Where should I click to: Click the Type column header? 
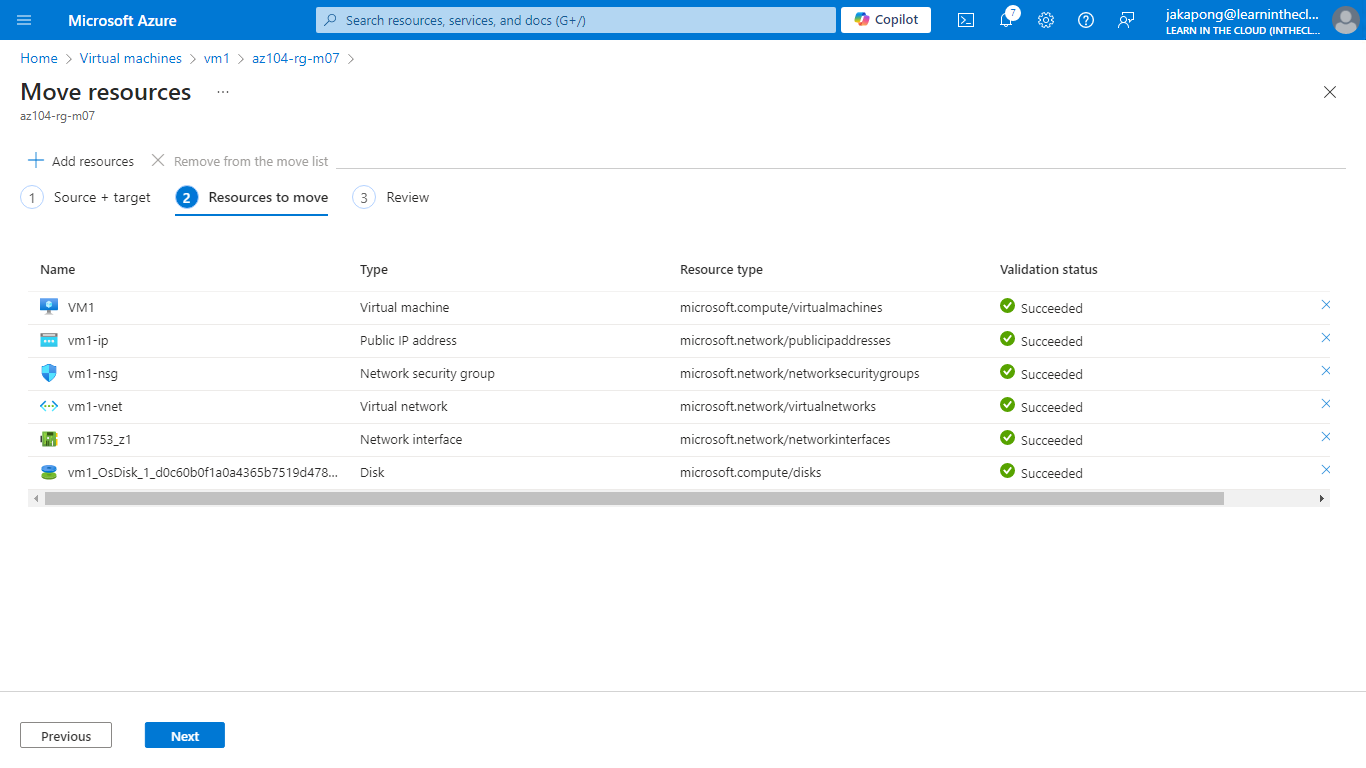pos(374,270)
